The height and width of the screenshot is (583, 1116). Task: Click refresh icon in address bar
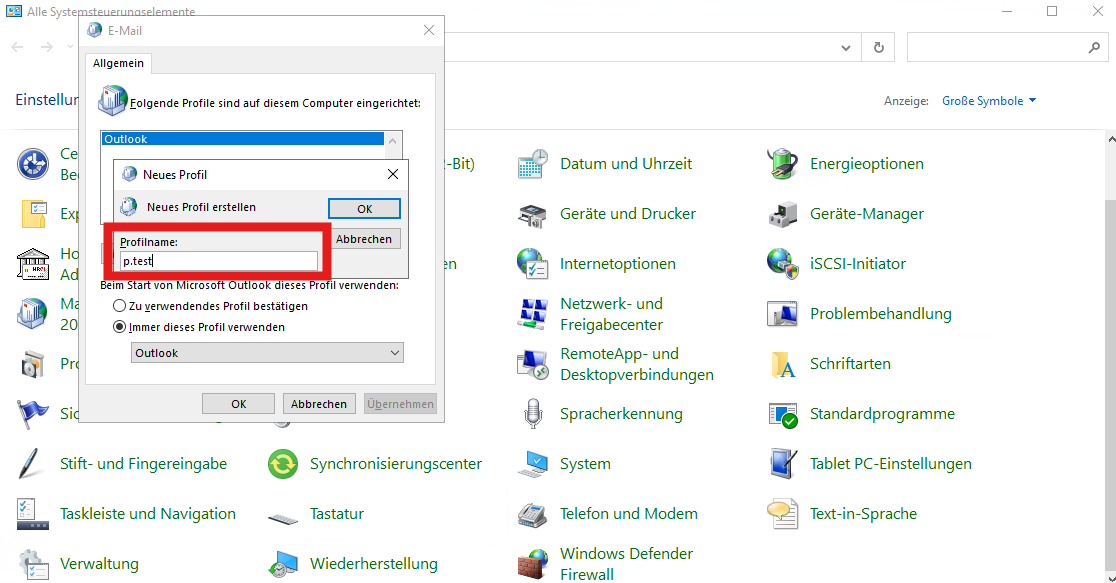[x=878, y=48]
